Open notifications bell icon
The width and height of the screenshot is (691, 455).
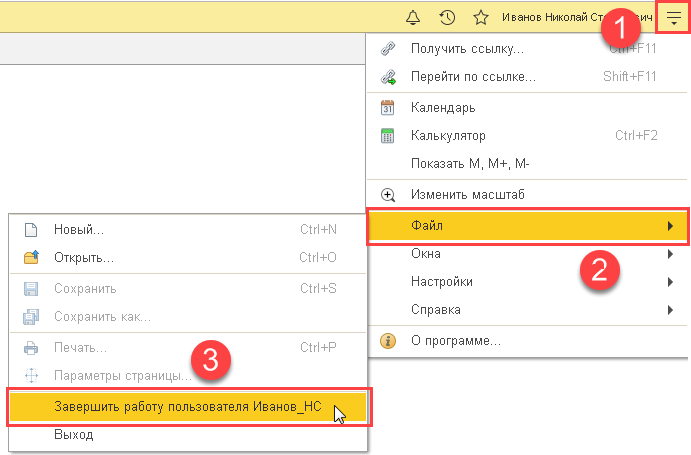(x=413, y=18)
